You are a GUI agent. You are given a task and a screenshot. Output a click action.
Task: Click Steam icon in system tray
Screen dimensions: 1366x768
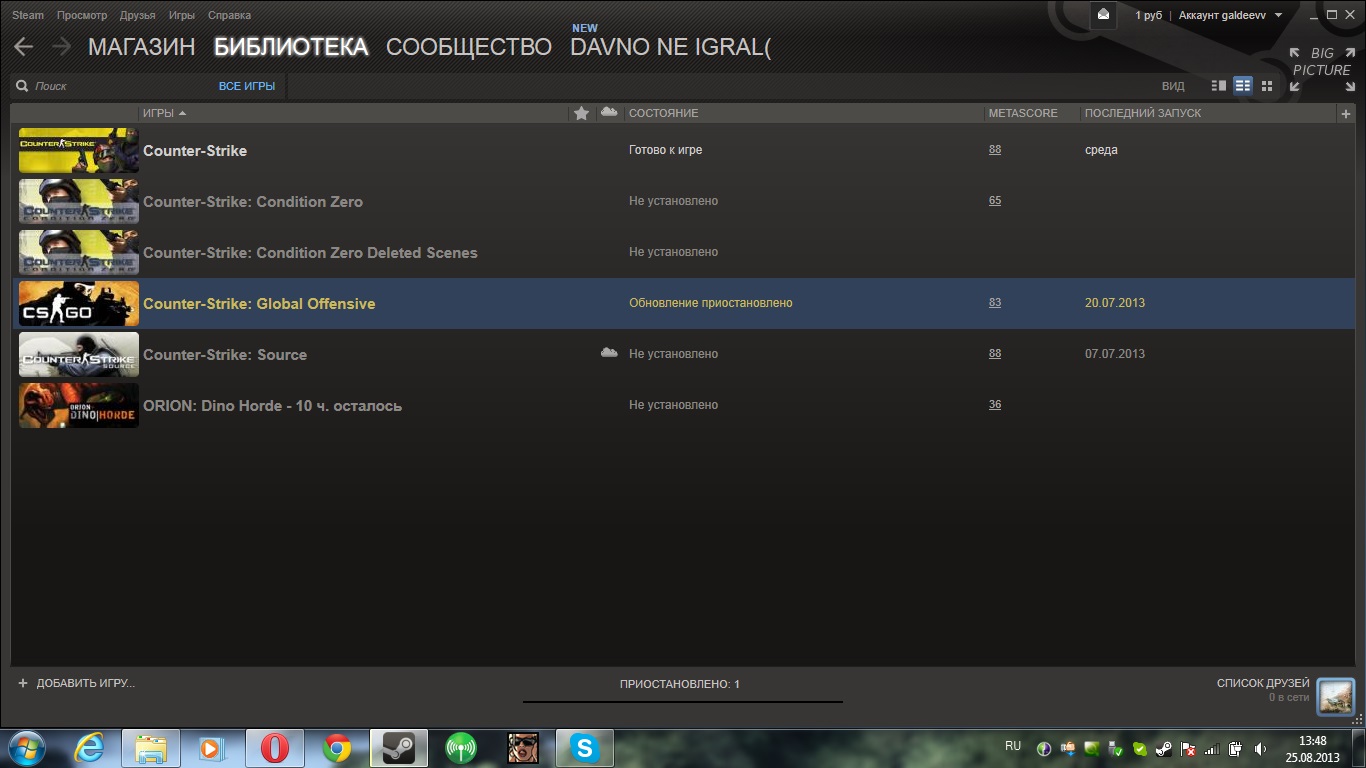coord(1164,748)
